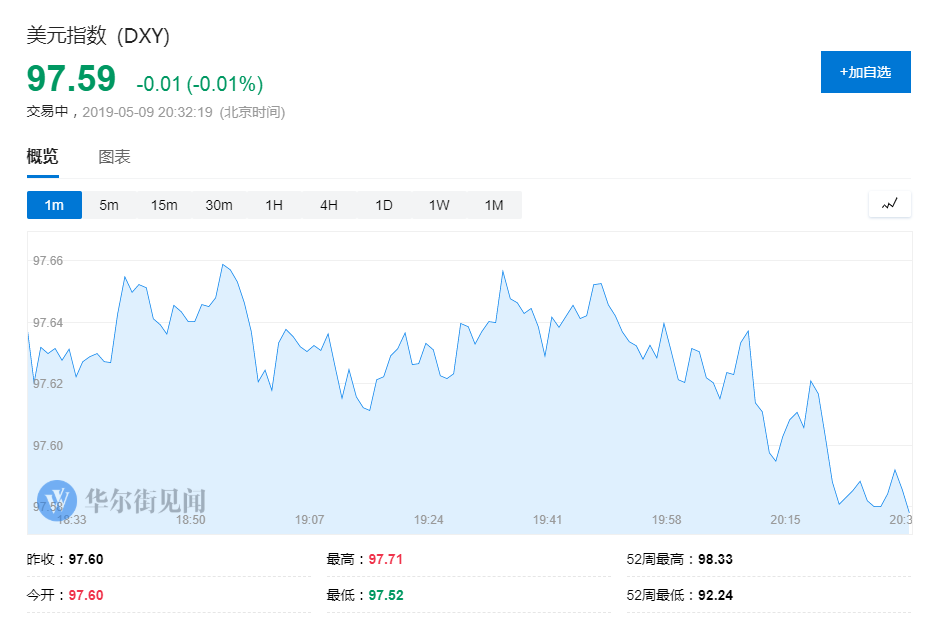This screenshot has width=934, height=621.
Task: Pick the 4H timeframe option
Action: point(329,205)
